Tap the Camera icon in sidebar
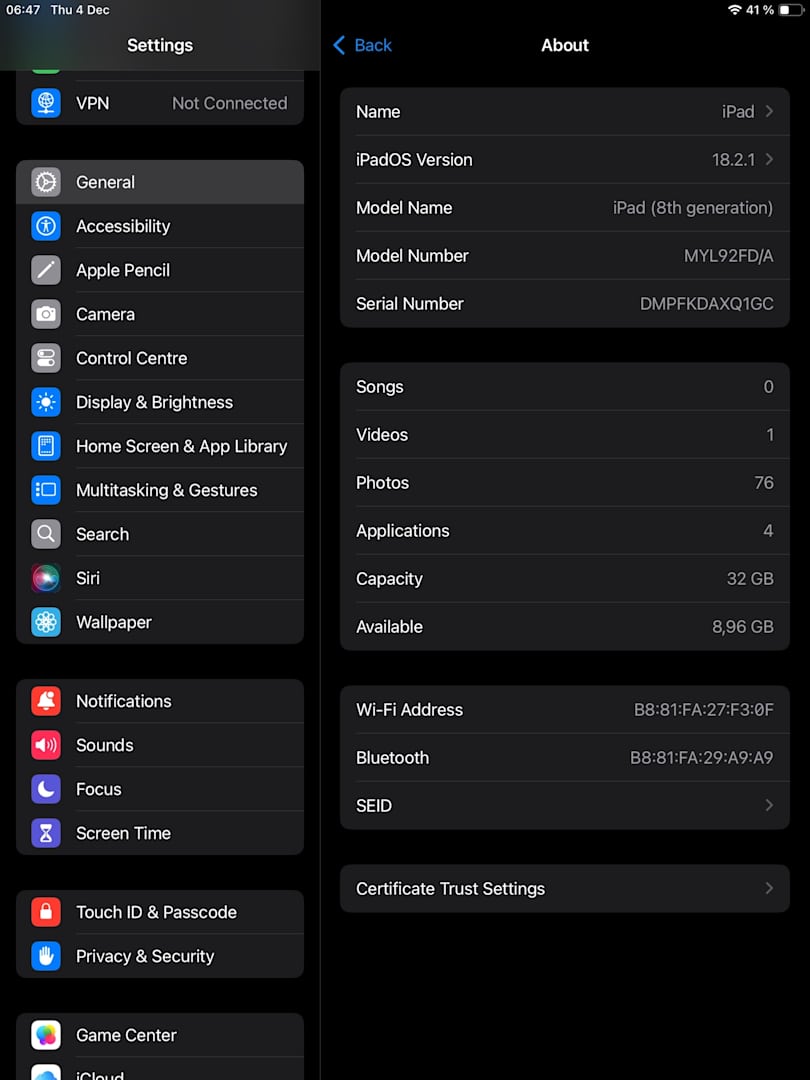 tap(46, 314)
